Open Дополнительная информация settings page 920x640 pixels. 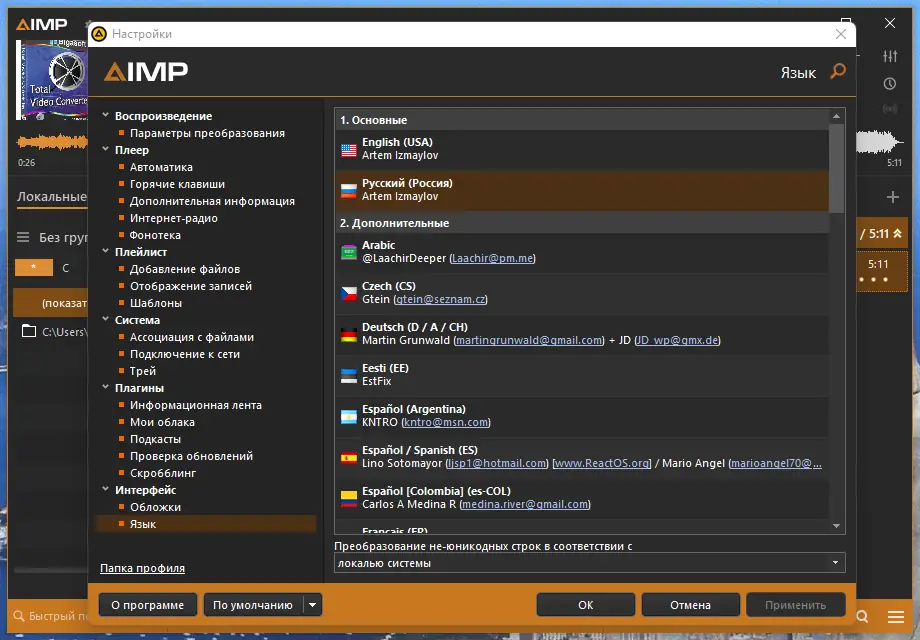pos(212,201)
